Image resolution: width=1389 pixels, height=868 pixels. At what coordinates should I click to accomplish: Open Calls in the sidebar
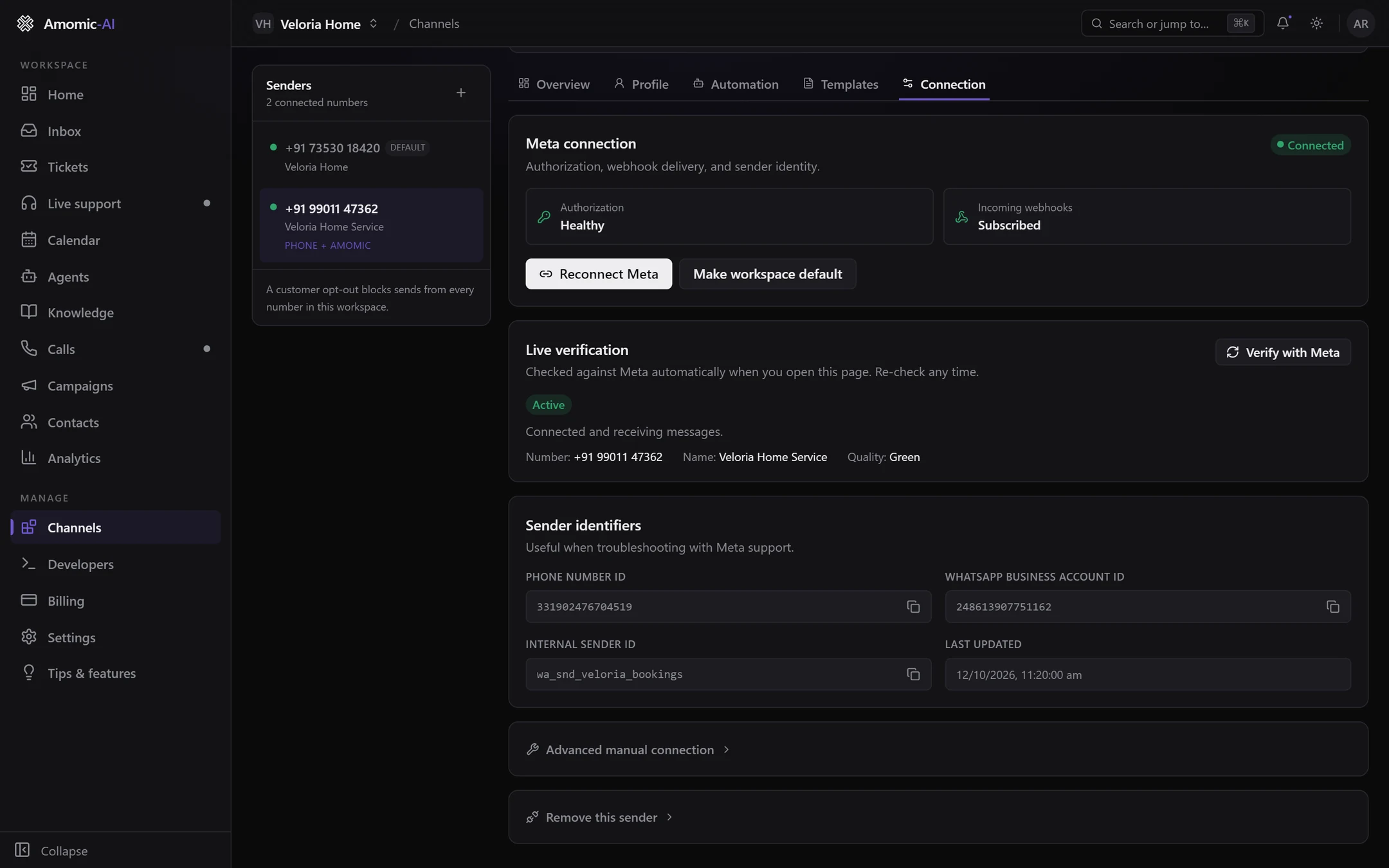(116, 349)
